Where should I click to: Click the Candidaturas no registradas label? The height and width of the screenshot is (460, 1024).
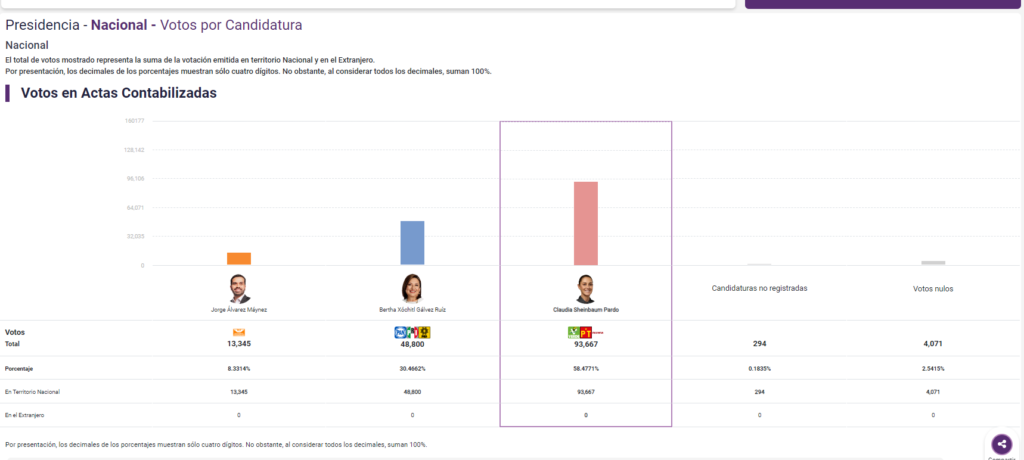pos(759,288)
